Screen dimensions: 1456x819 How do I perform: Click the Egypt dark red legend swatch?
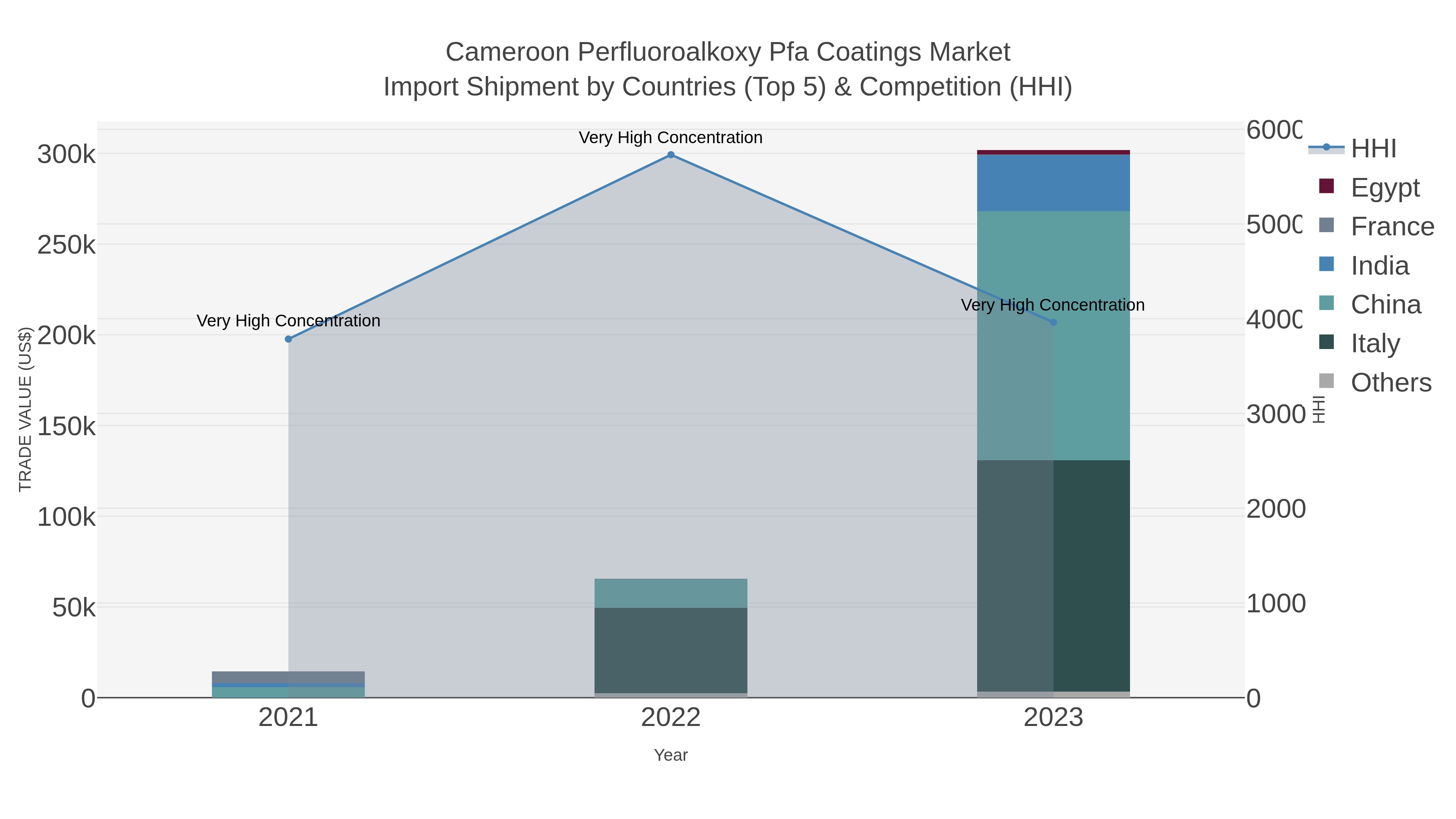tap(1326, 186)
